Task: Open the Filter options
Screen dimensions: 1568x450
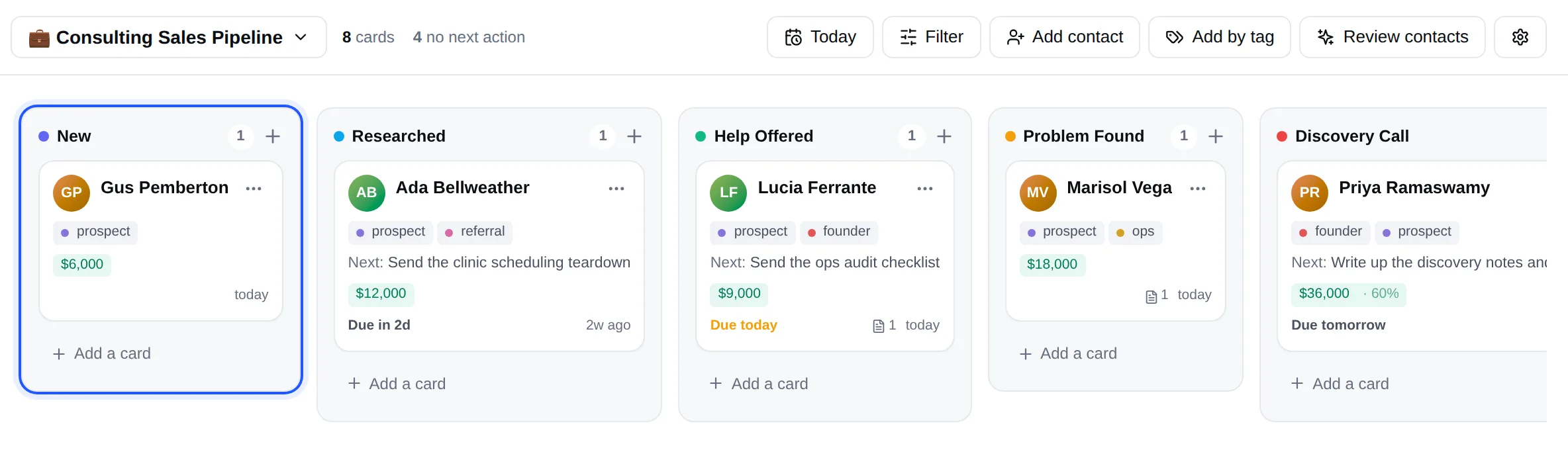Action: pyautogui.click(x=932, y=37)
